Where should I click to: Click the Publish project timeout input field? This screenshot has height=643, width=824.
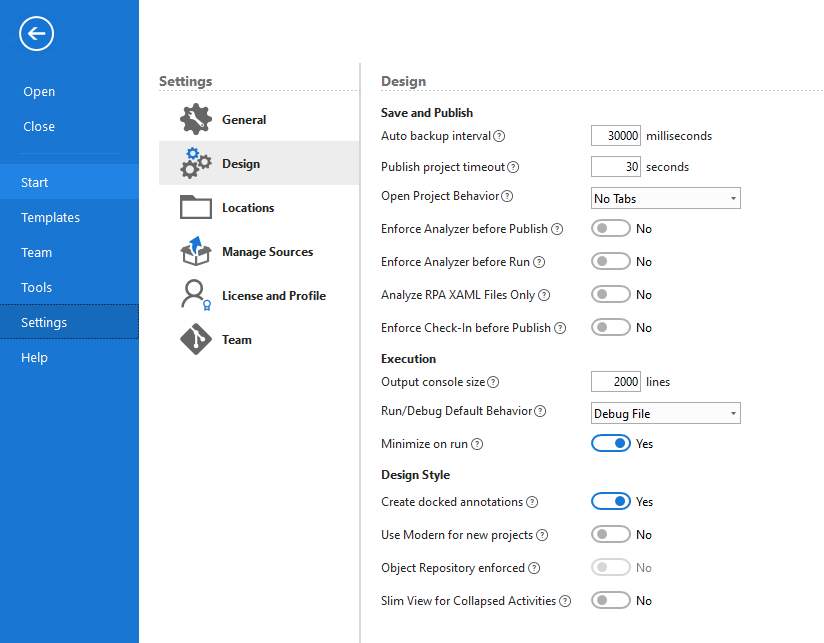[x=615, y=167]
